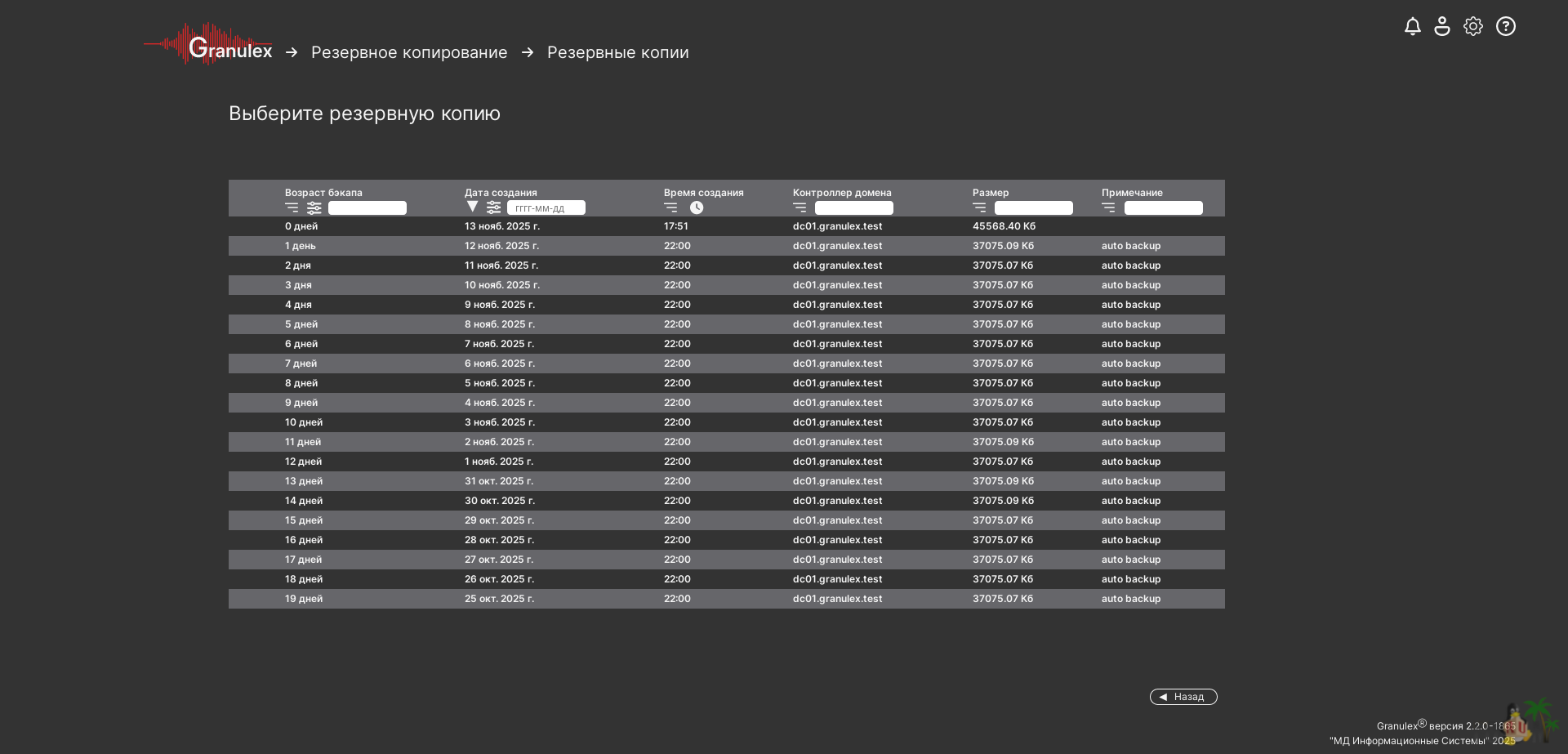The image size is (1568, 754).
Task: Open the filter sliders for Дата создания
Action: (x=494, y=207)
